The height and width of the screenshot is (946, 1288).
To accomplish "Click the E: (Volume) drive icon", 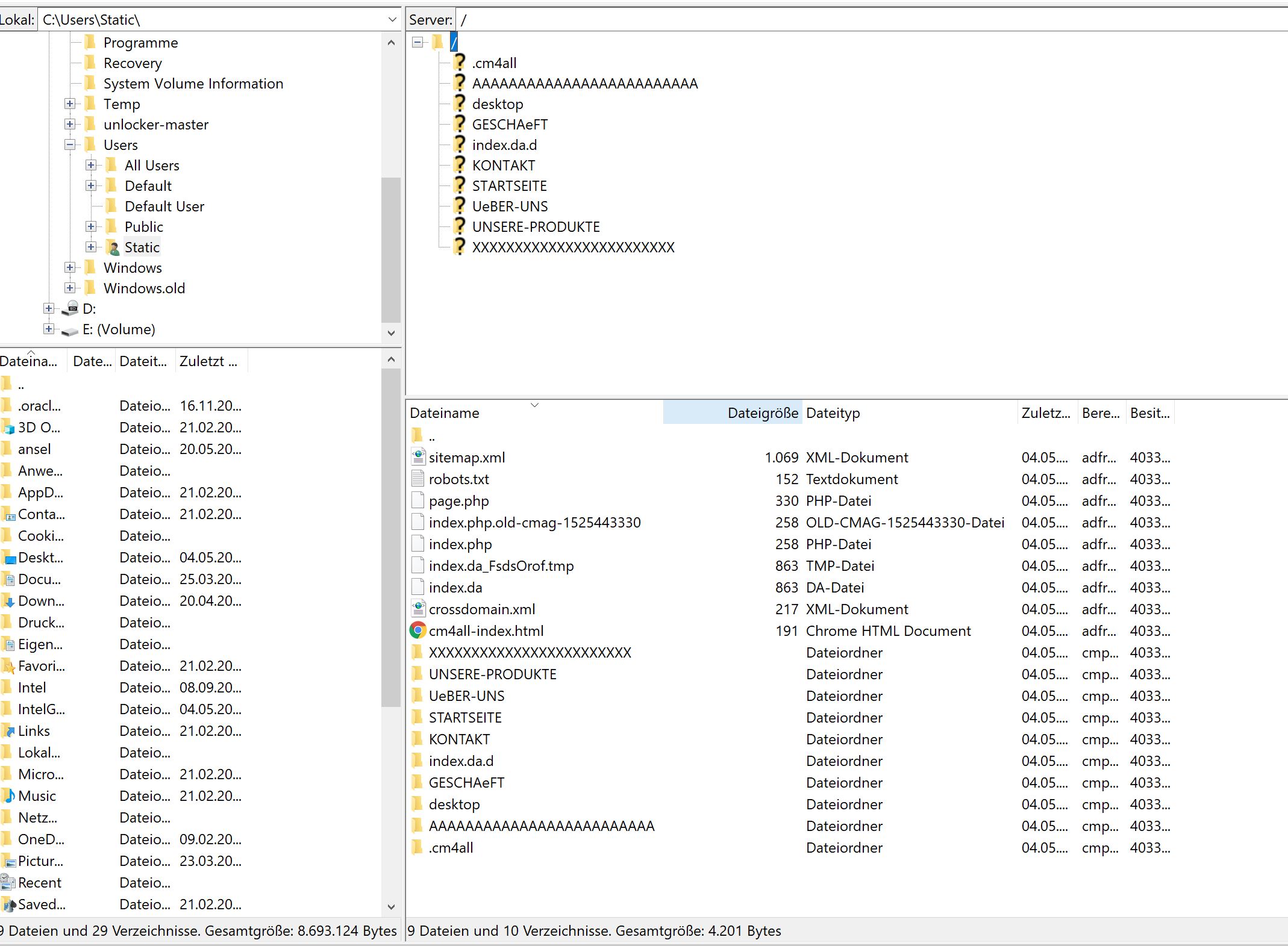I will [x=70, y=330].
